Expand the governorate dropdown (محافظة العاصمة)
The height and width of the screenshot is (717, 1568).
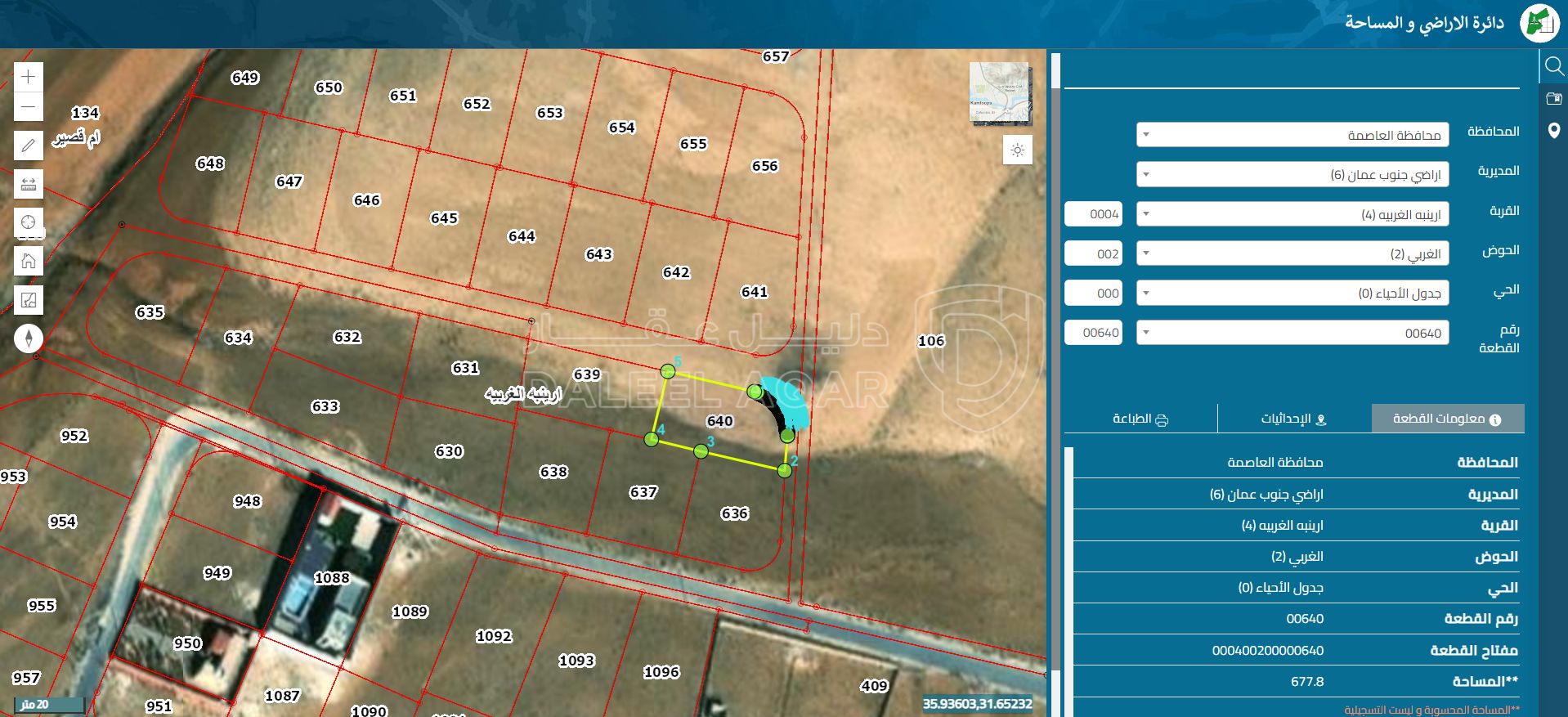tap(1292, 135)
